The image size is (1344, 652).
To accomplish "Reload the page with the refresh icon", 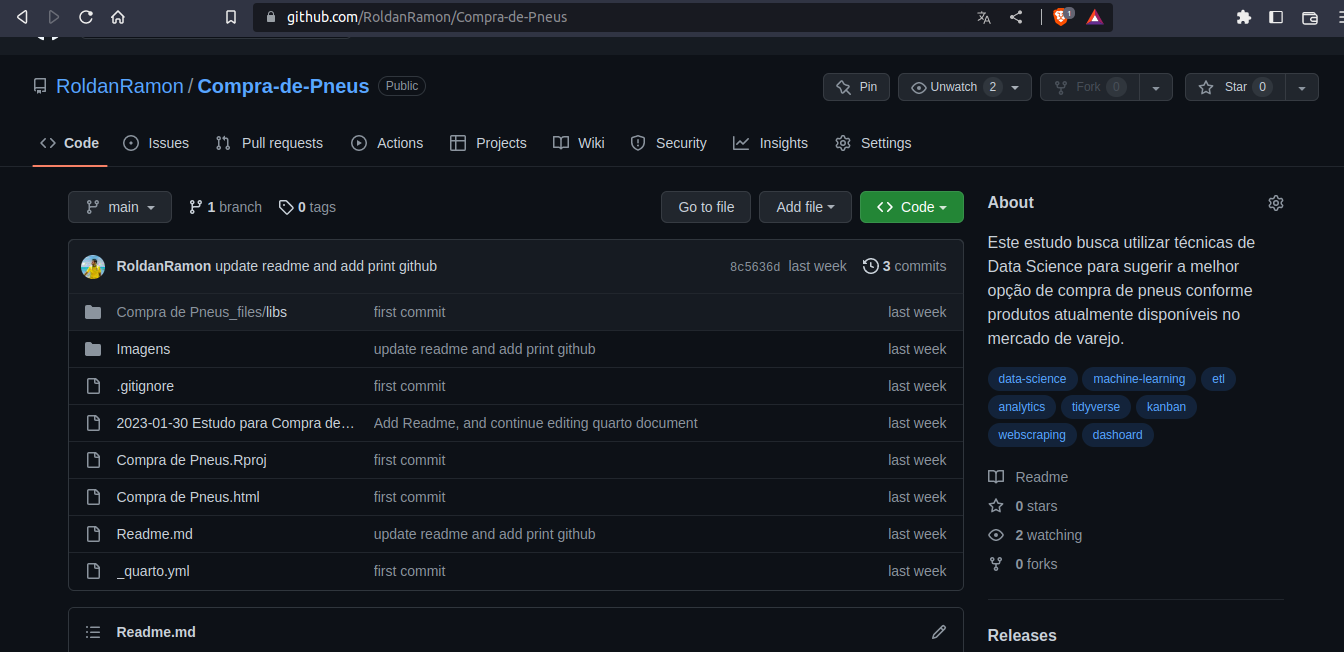I will [x=86, y=17].
